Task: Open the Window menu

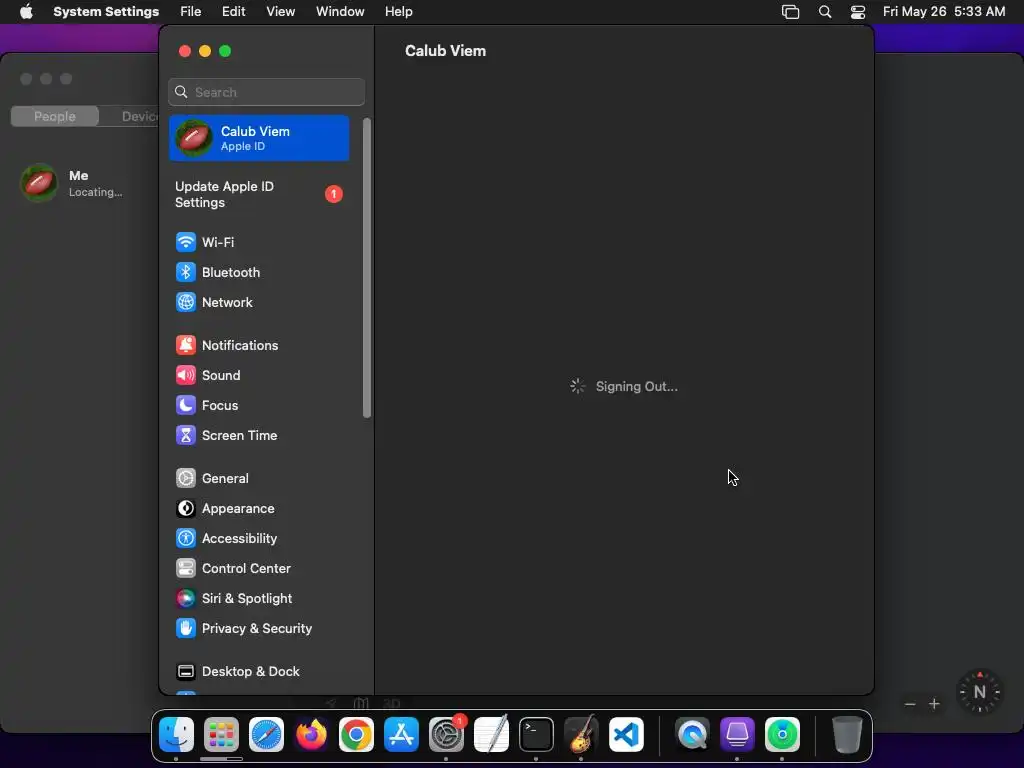Action: coord(340,12)
